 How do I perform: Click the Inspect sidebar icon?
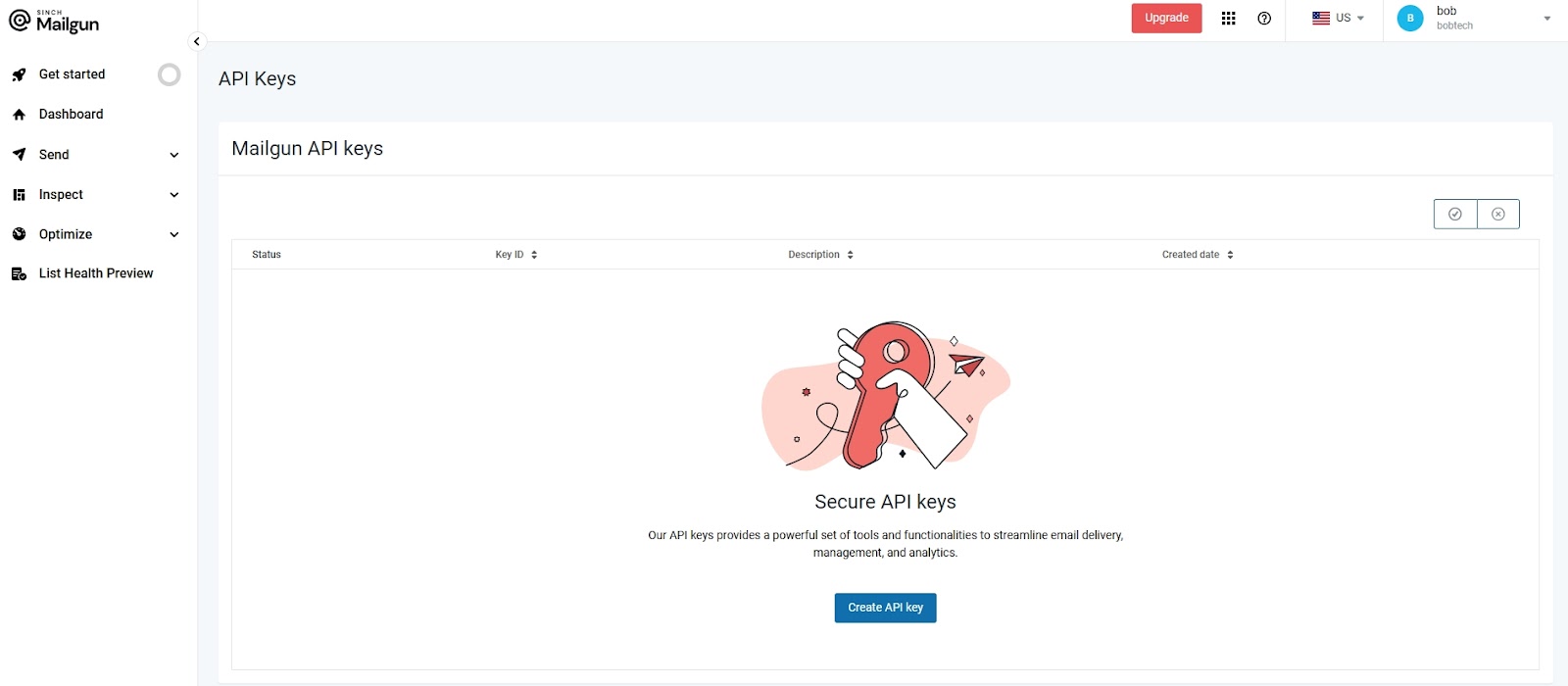coord(19,195)
